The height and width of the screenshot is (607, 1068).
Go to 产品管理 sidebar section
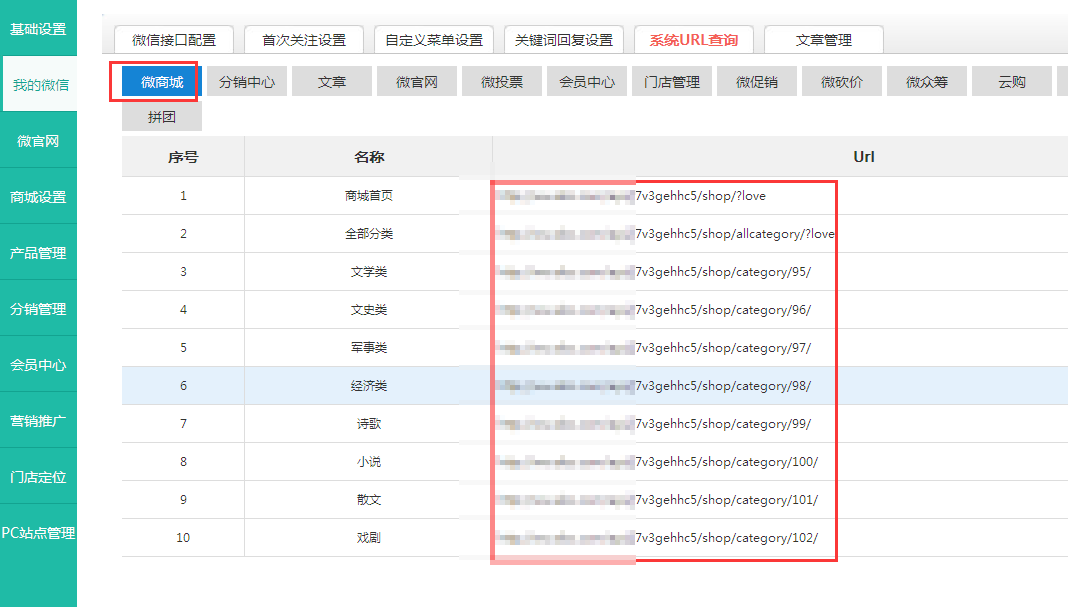pos(38,253)
